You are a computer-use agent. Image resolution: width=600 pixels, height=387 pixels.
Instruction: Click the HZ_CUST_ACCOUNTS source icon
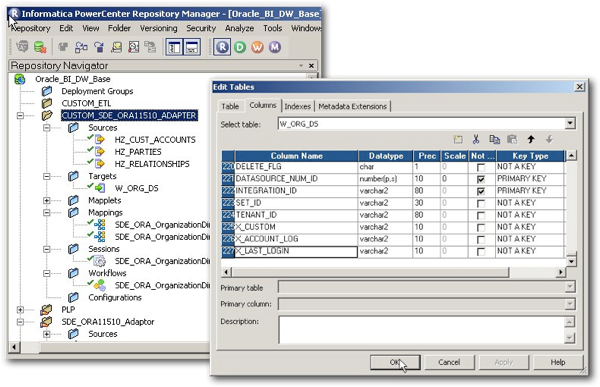pyautogui.click(x=100, y=139)
